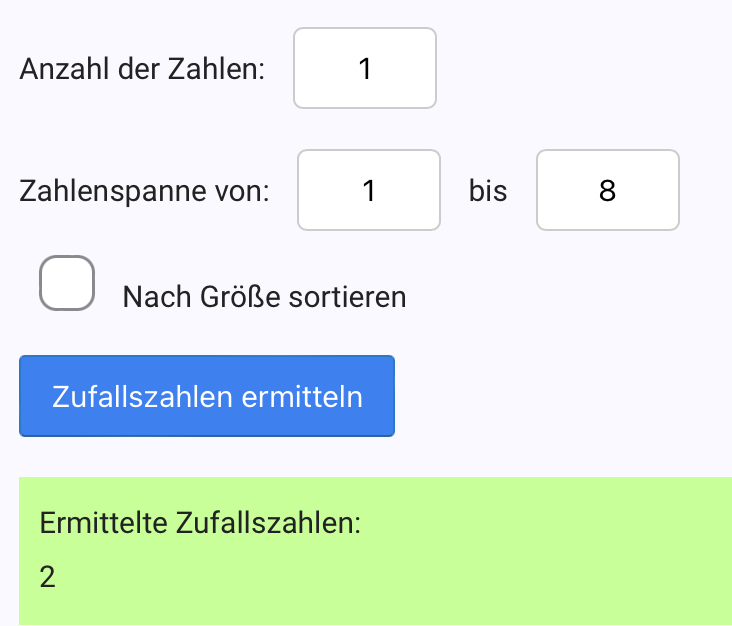The height and width of the screenshot is (626, 732).
Task: Tick the empty box beside Nach Größe sortieren
Action: coord(67,283)
